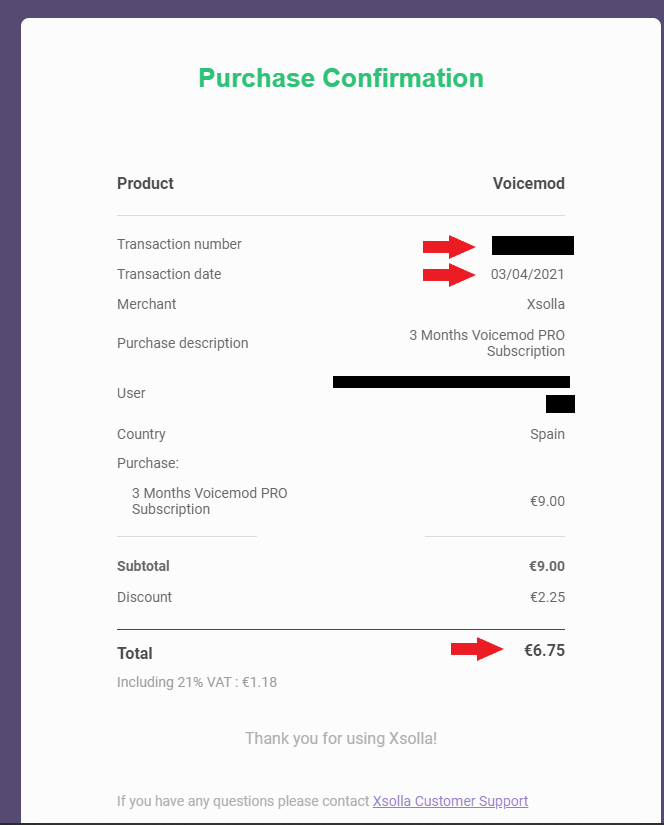Click the Voicemod product name

[x=528, y=184]
